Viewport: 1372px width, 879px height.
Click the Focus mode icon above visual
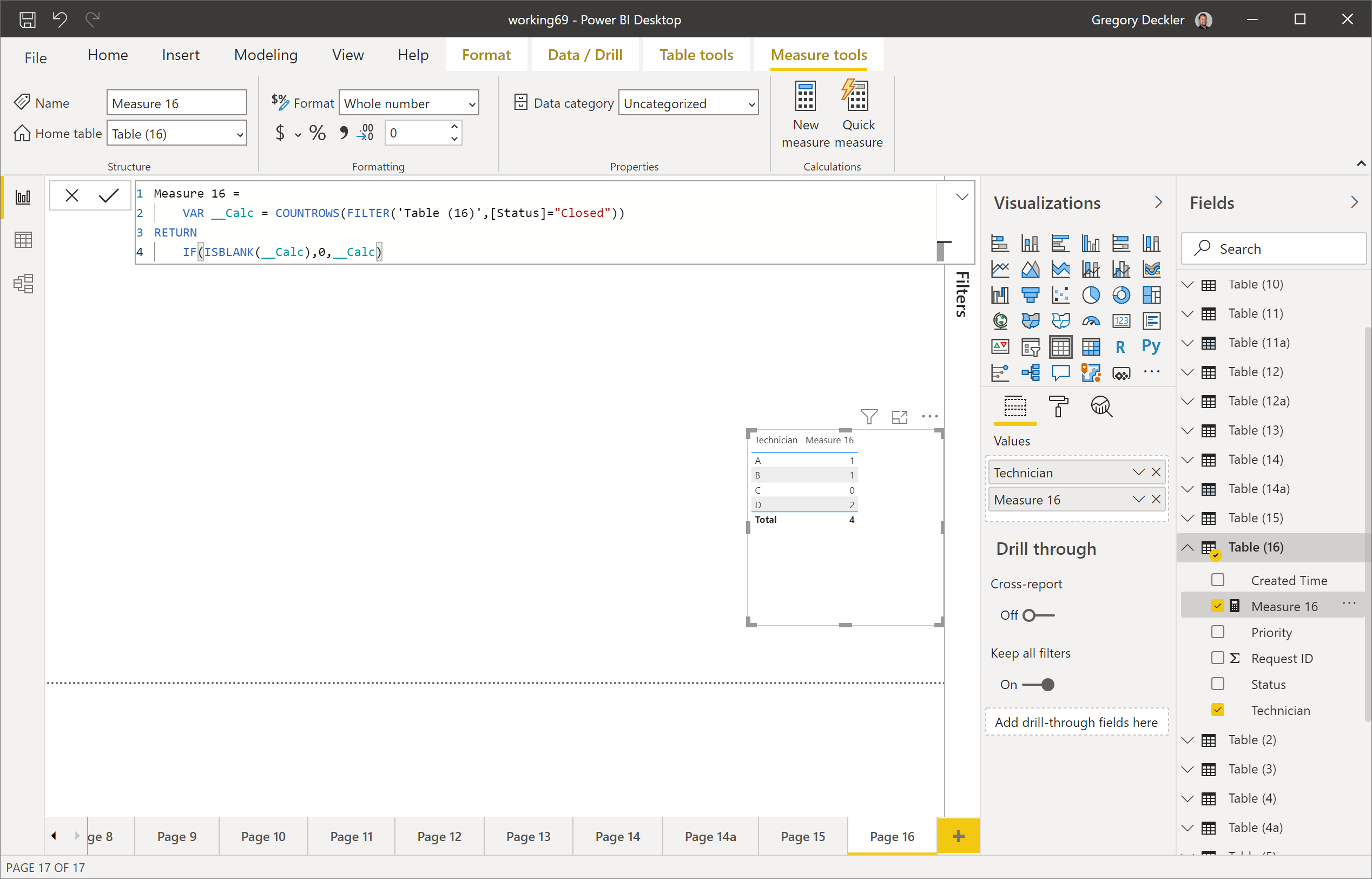tap(900, 417)
